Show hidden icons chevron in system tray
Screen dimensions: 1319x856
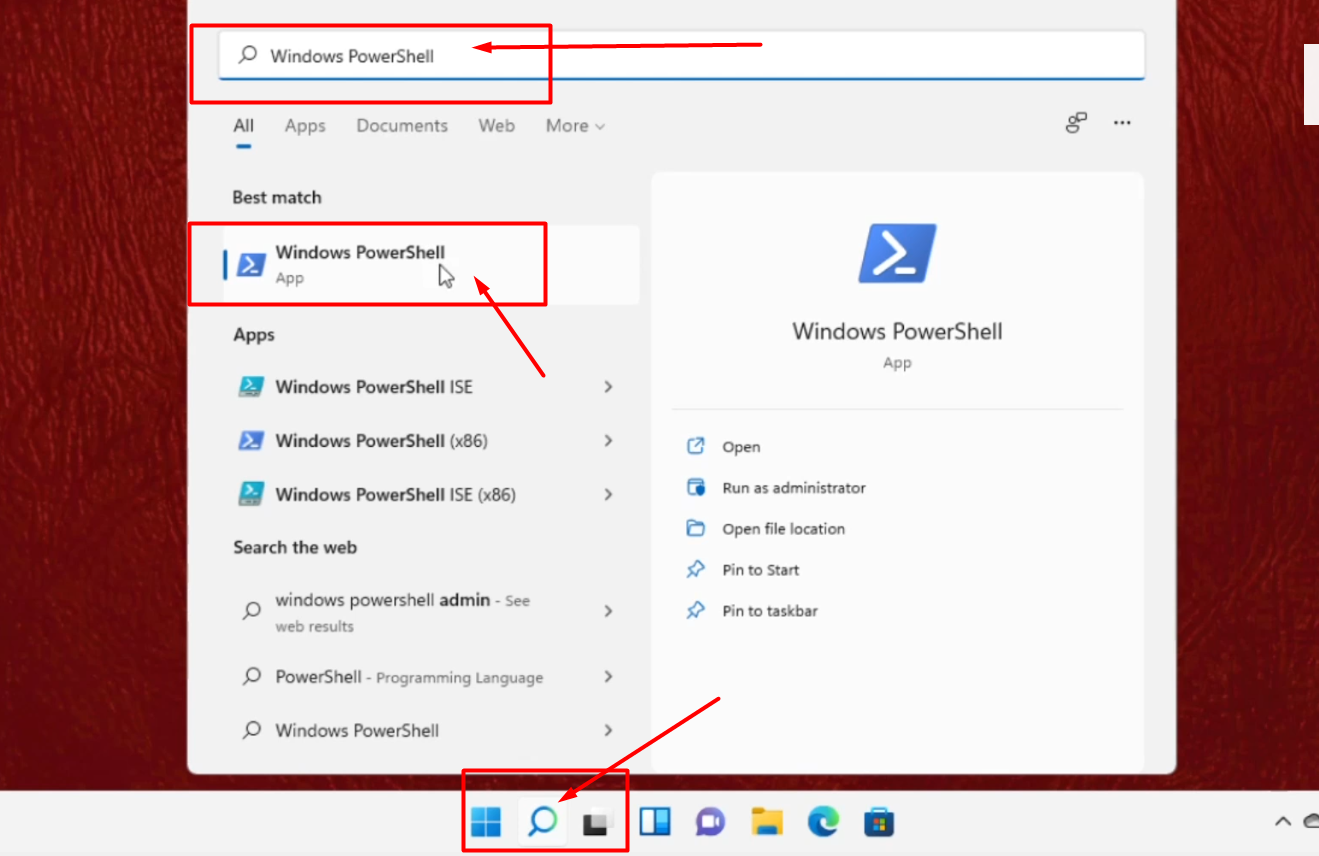click(x=1283, y=822)
